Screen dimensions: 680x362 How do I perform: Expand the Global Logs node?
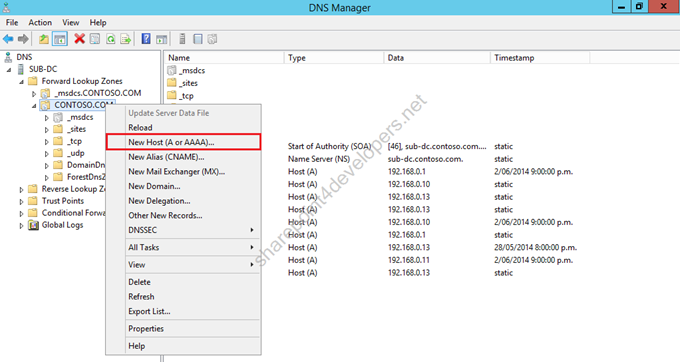tap(21, 225)
